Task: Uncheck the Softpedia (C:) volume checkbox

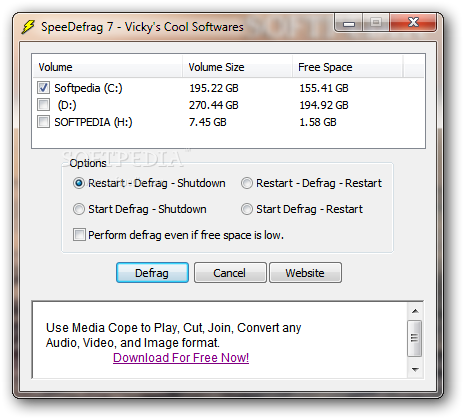Action: [43, 88]
